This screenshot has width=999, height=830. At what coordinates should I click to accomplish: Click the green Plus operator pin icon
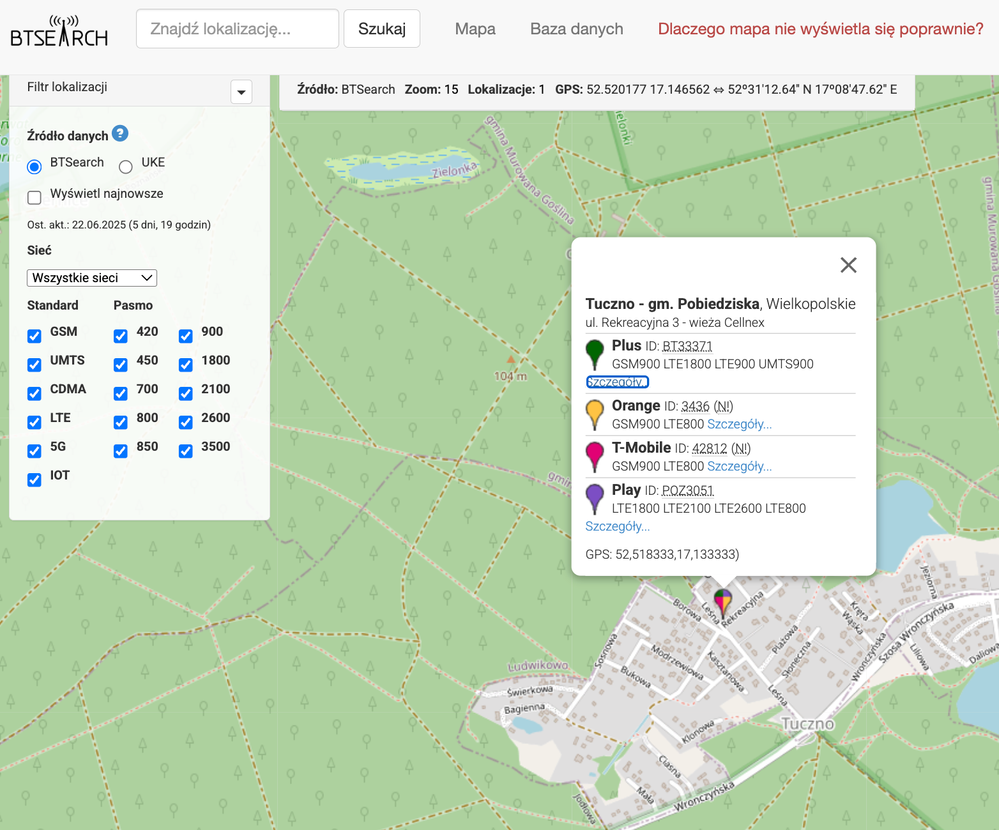(x=595, y=354)
